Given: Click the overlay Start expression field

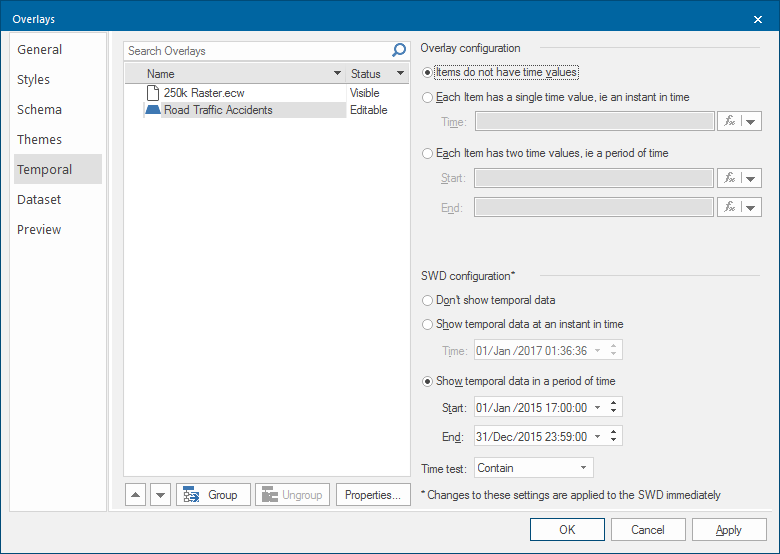Looking at the screenshot, I should (594, 178).
